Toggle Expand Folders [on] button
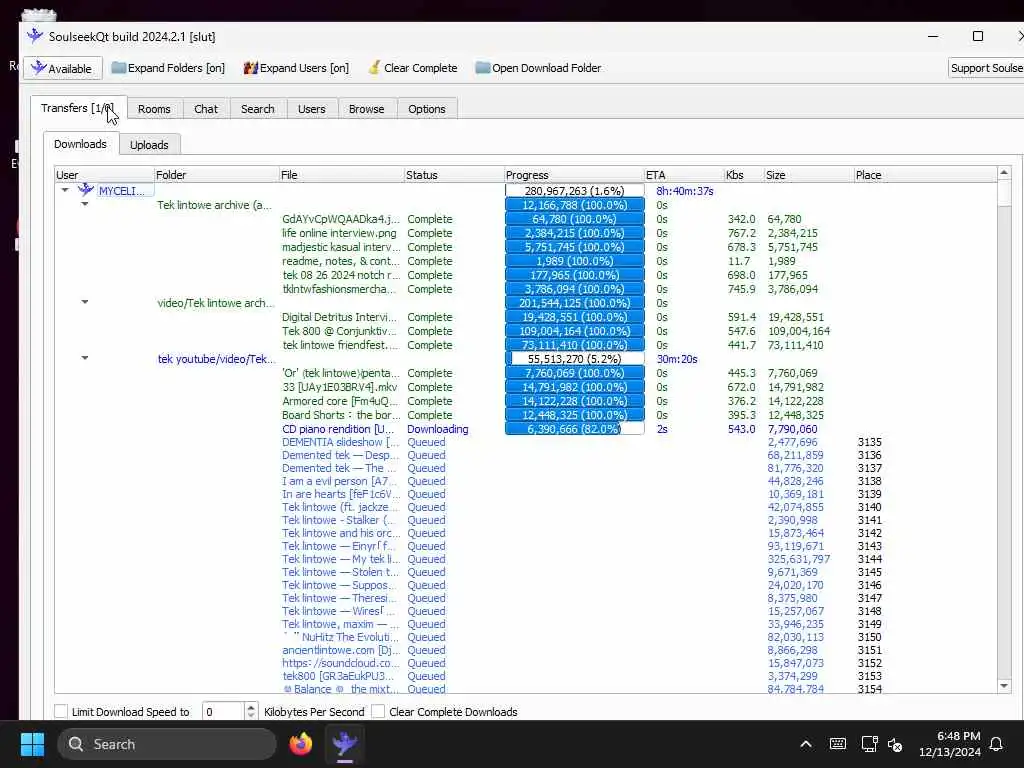Image resolution: width=1024 pixels, height=768 pixels. point(168,68)
